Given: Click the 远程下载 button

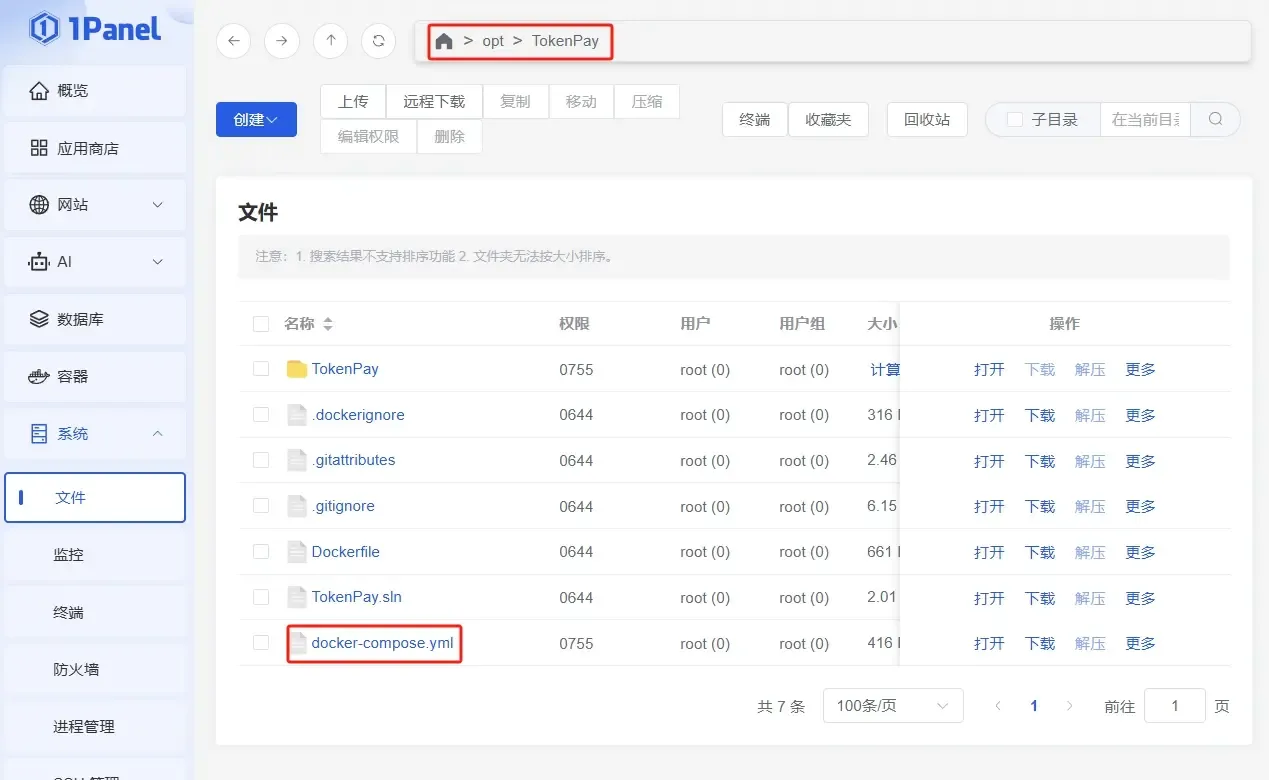Looking at the screenshot, I should [x=434, y=102].
